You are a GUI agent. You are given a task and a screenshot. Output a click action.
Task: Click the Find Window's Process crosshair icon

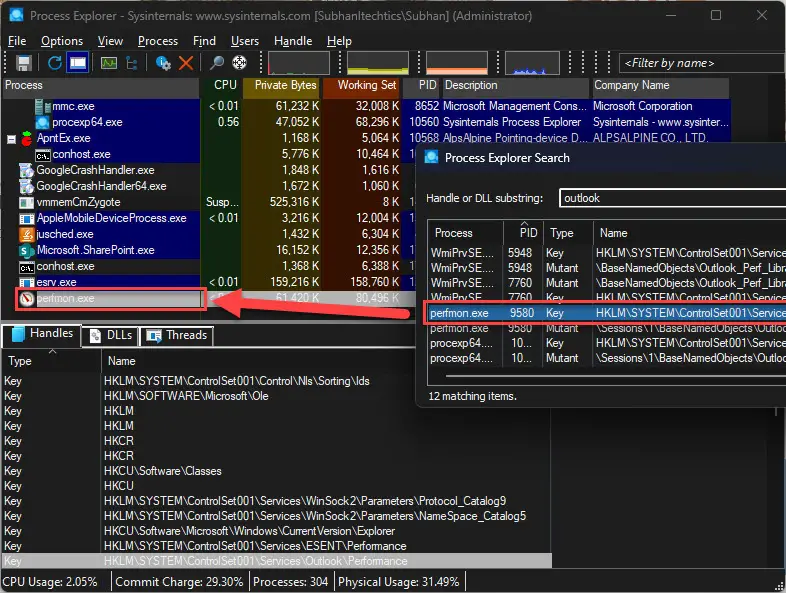(240, 63)
